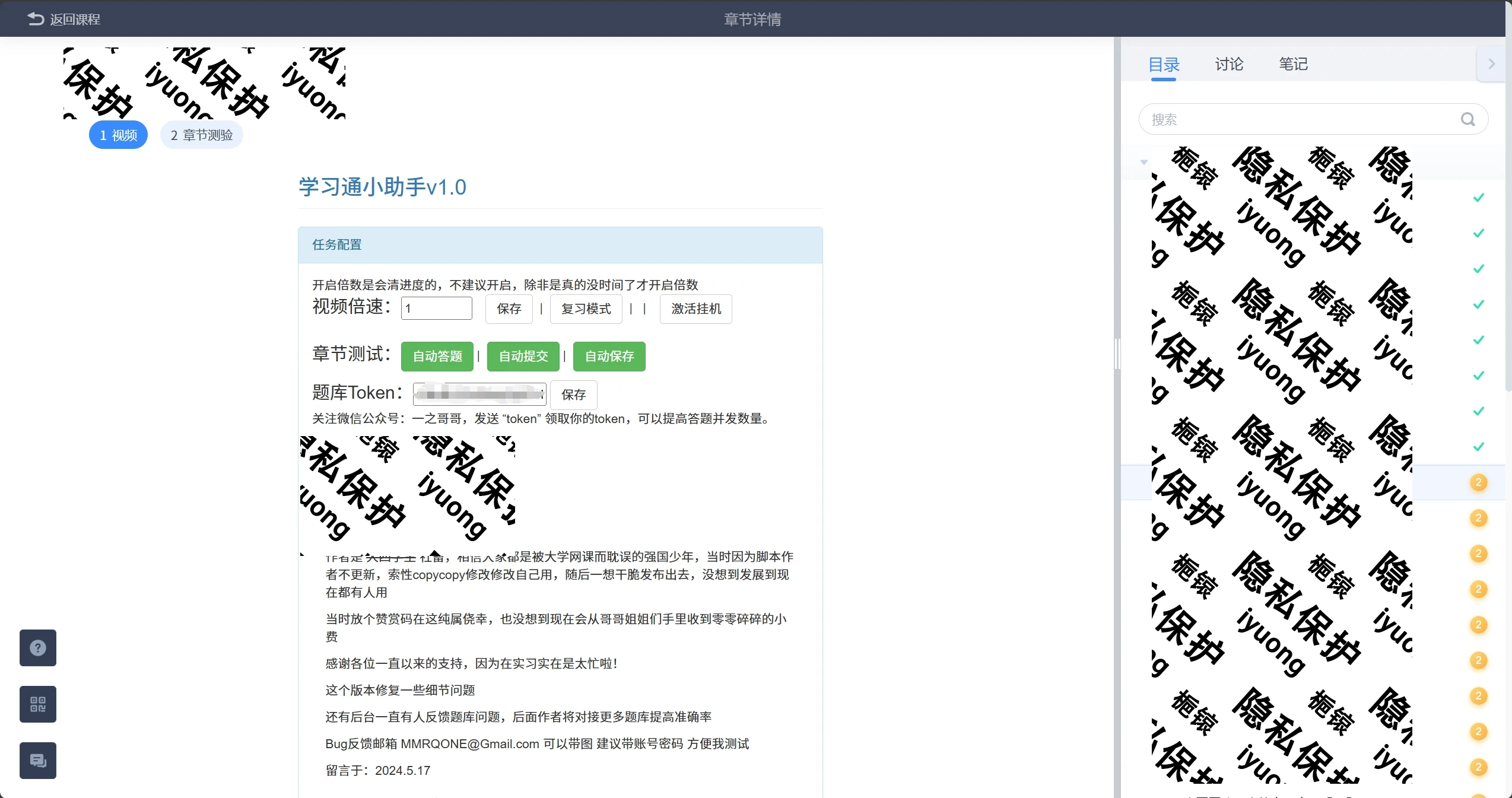Click an orange chapter task badge
The height and width of the screenshot is (798, 1512).
1478,483
